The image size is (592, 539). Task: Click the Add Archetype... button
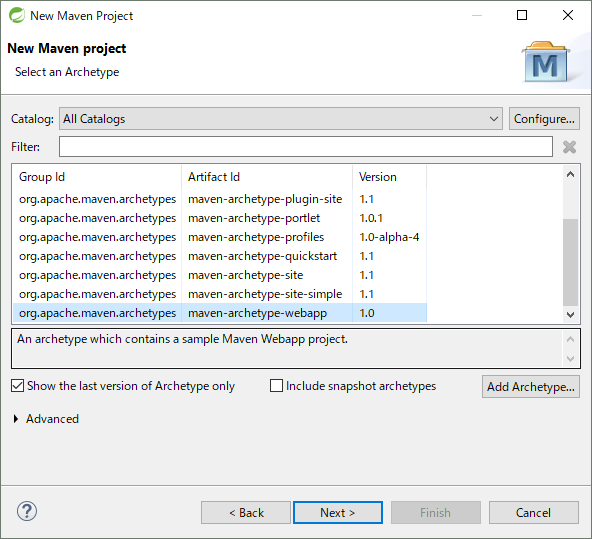[x=530, y=387]
